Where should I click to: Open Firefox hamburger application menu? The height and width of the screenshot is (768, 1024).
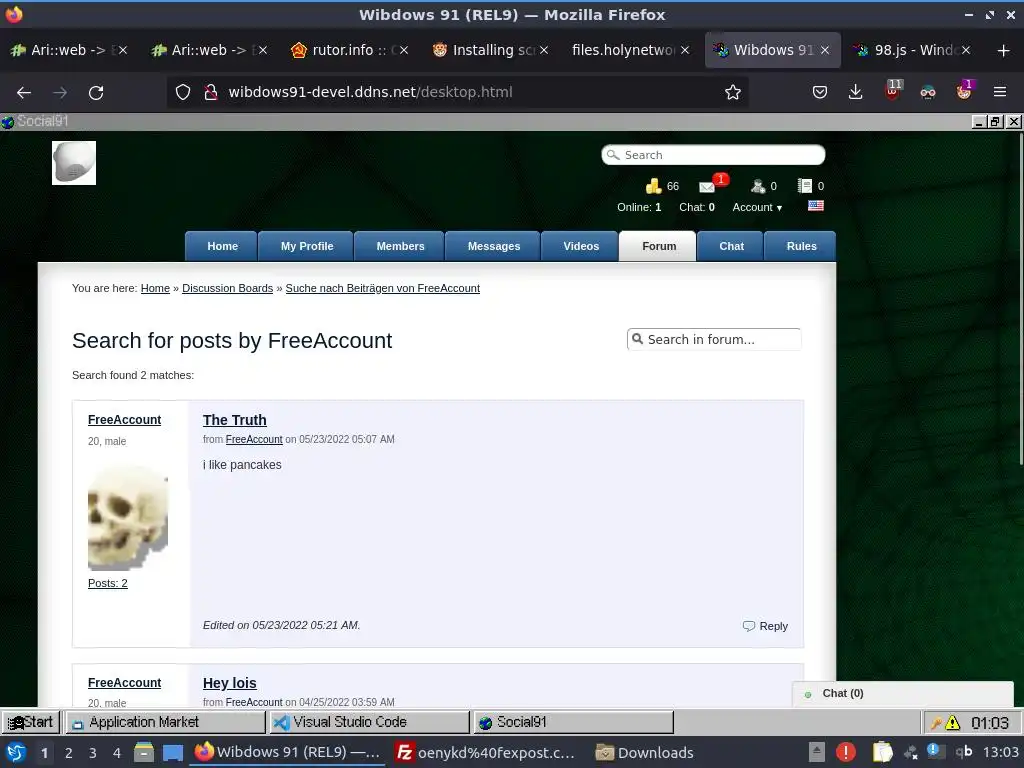[1000, 92]
